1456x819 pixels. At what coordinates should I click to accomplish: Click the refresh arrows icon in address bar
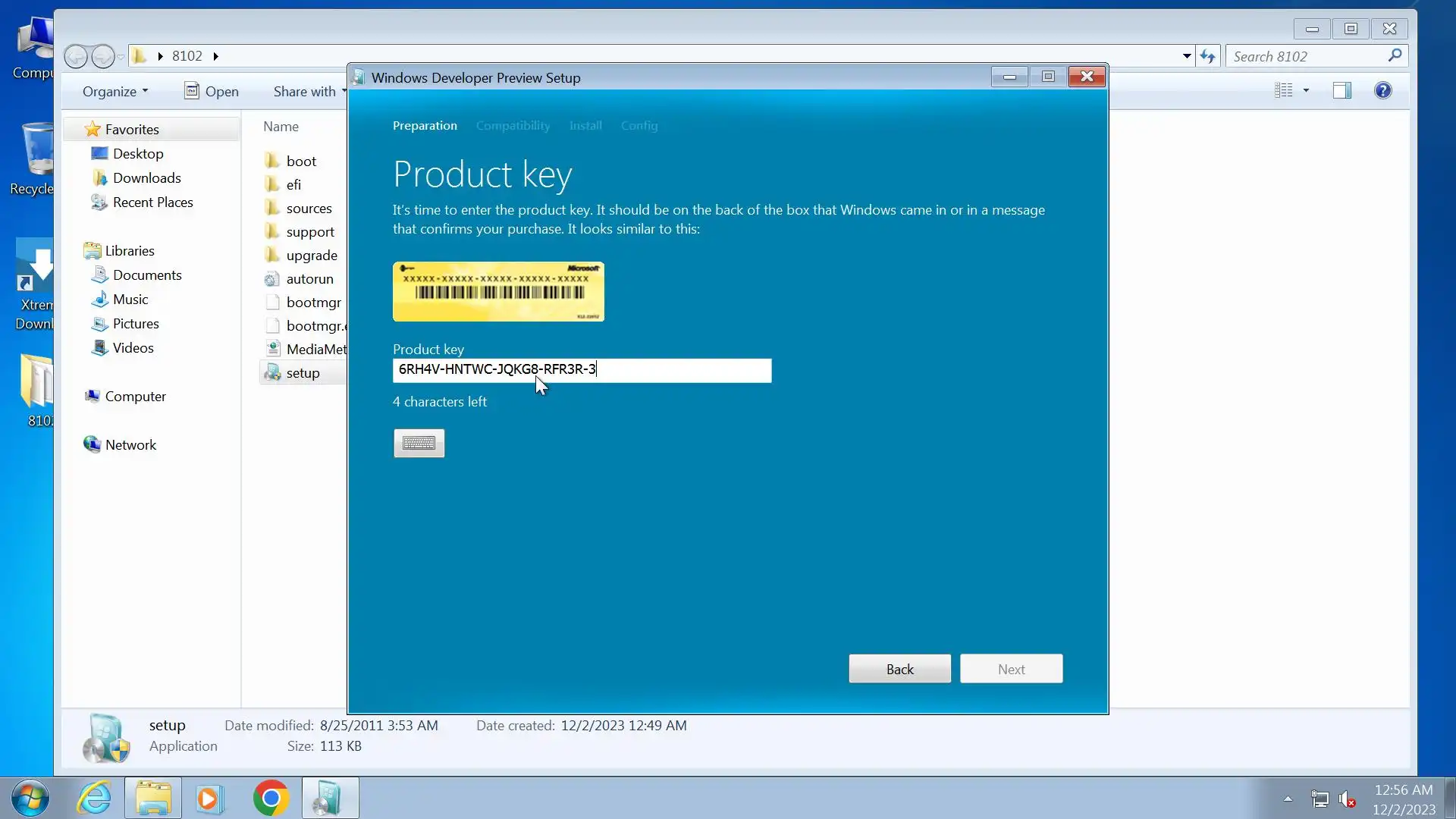(1207, 56)
